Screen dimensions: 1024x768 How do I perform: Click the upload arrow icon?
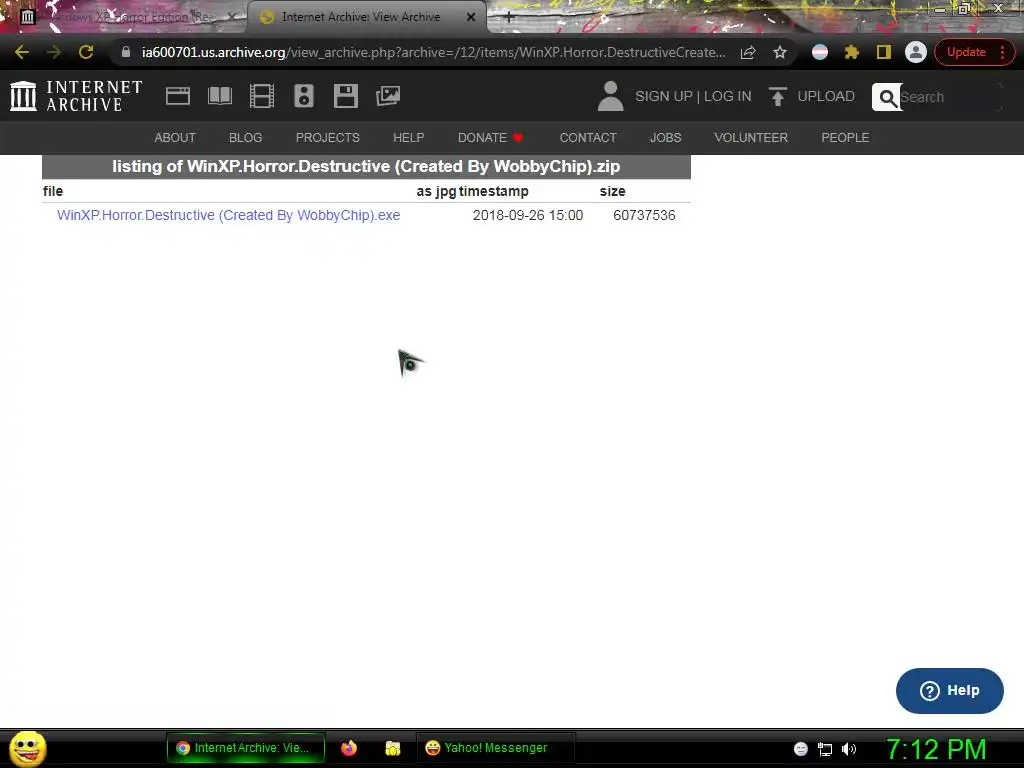[x=777, y=96]
